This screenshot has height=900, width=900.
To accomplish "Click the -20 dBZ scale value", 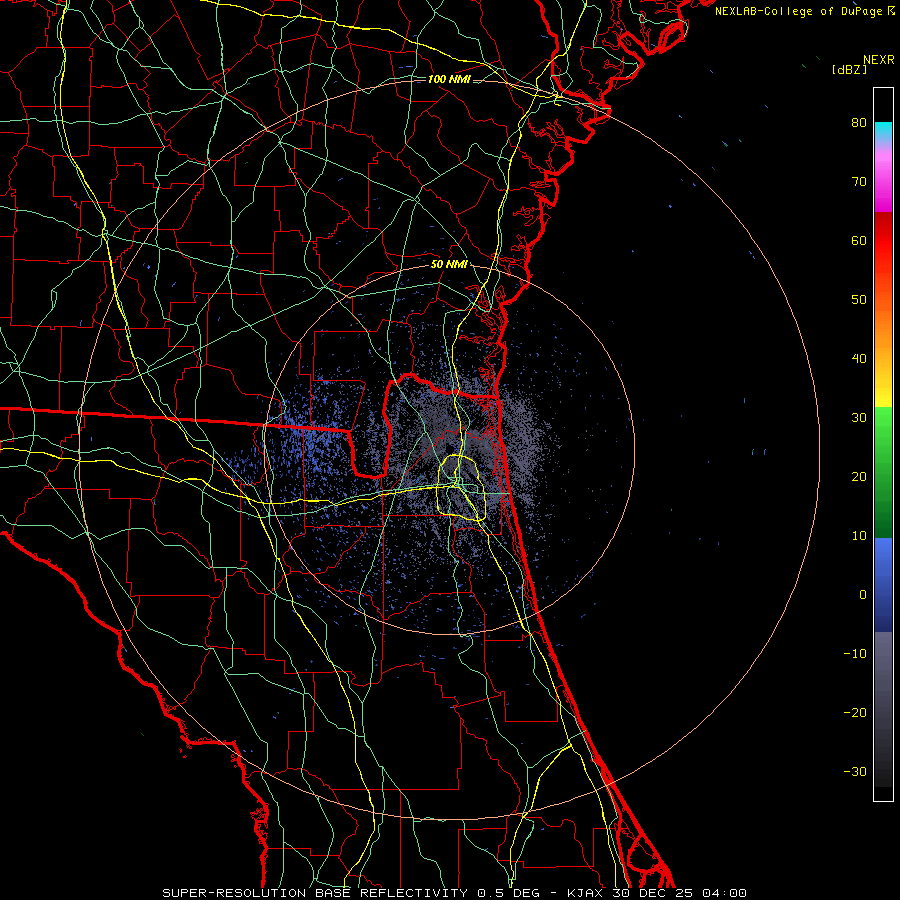I will point(855,713).
